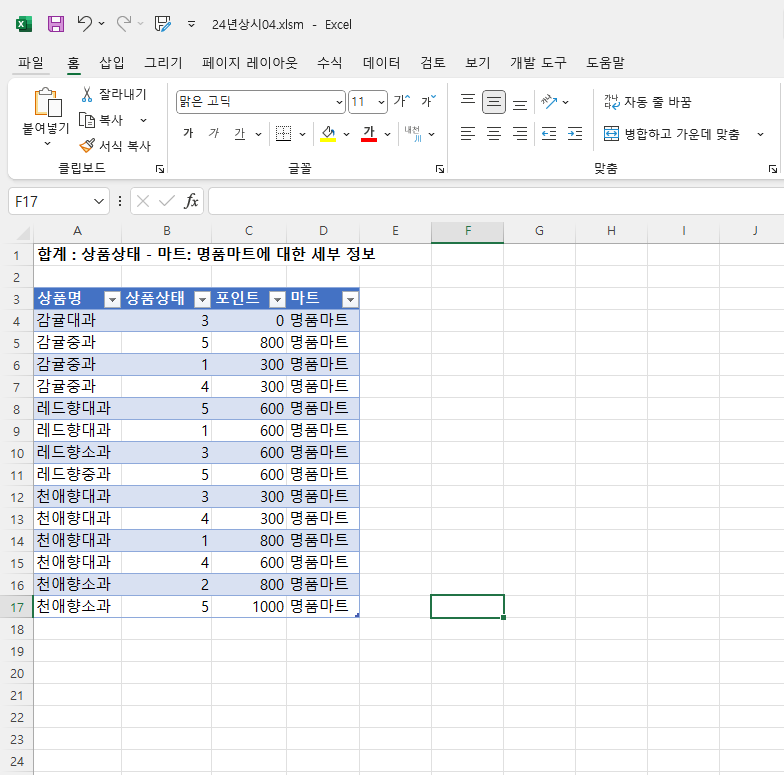Click the increase font size icon
Viewport: 784px width, 775px height.
(401, 101)
